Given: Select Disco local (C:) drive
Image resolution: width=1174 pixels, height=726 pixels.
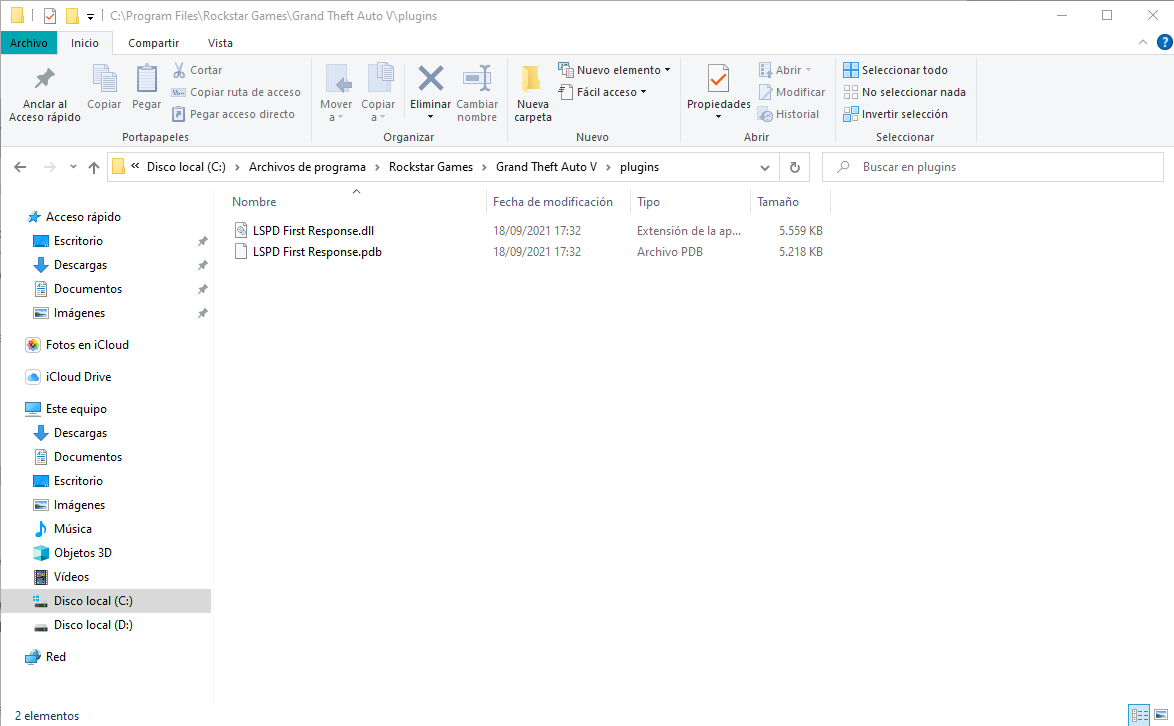Looking at the screenshot, I should click(x=93, y=601).
